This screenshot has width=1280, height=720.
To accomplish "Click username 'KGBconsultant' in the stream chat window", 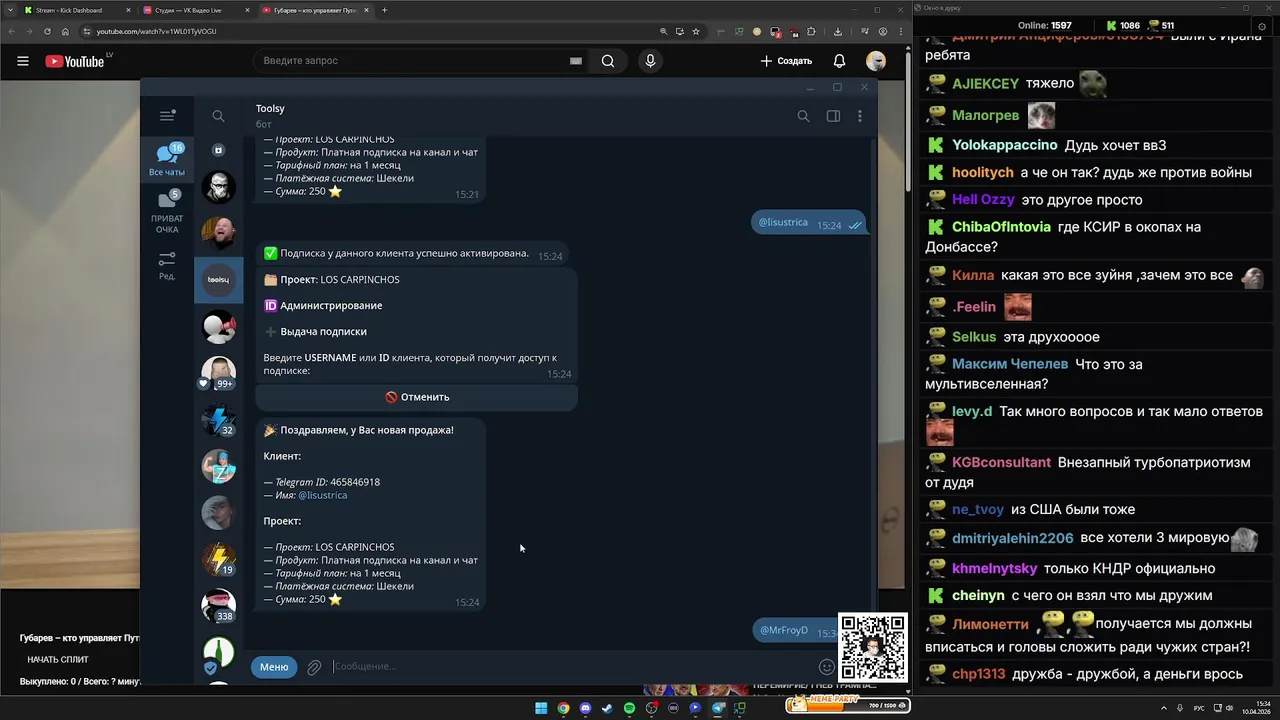I will coord(1001,462).
